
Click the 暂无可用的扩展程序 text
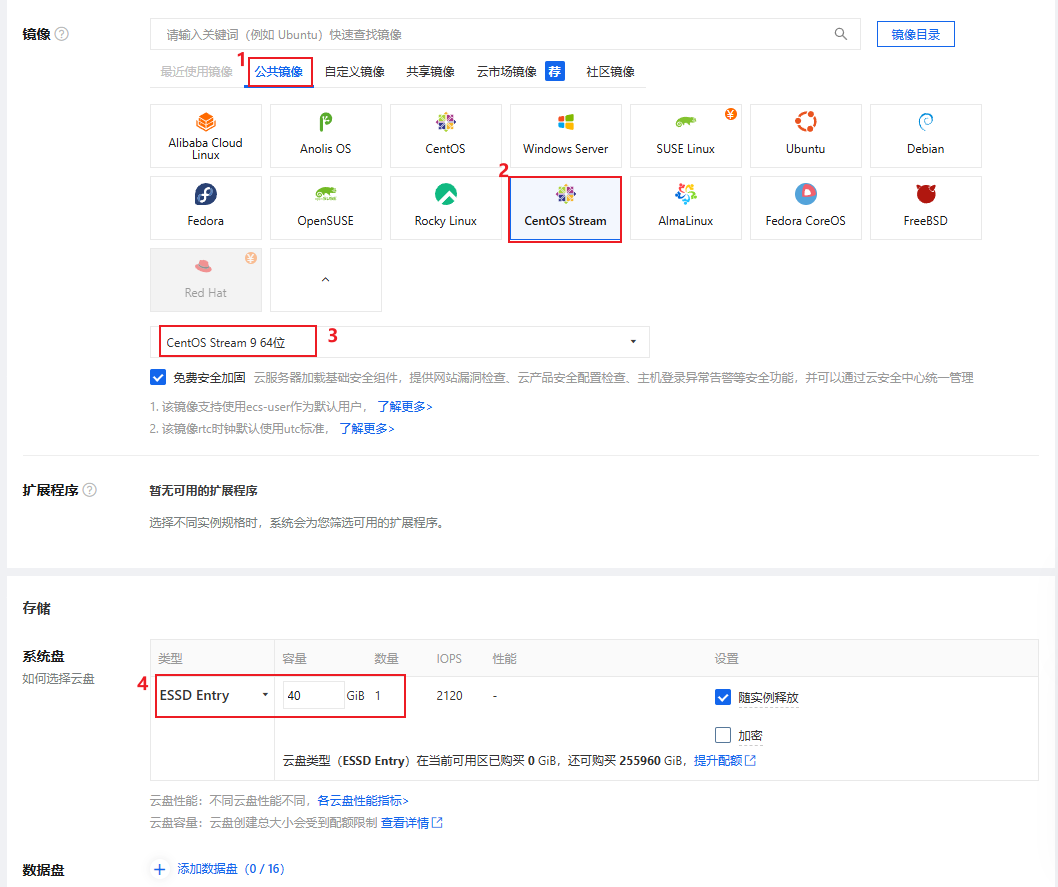point(204,490)
